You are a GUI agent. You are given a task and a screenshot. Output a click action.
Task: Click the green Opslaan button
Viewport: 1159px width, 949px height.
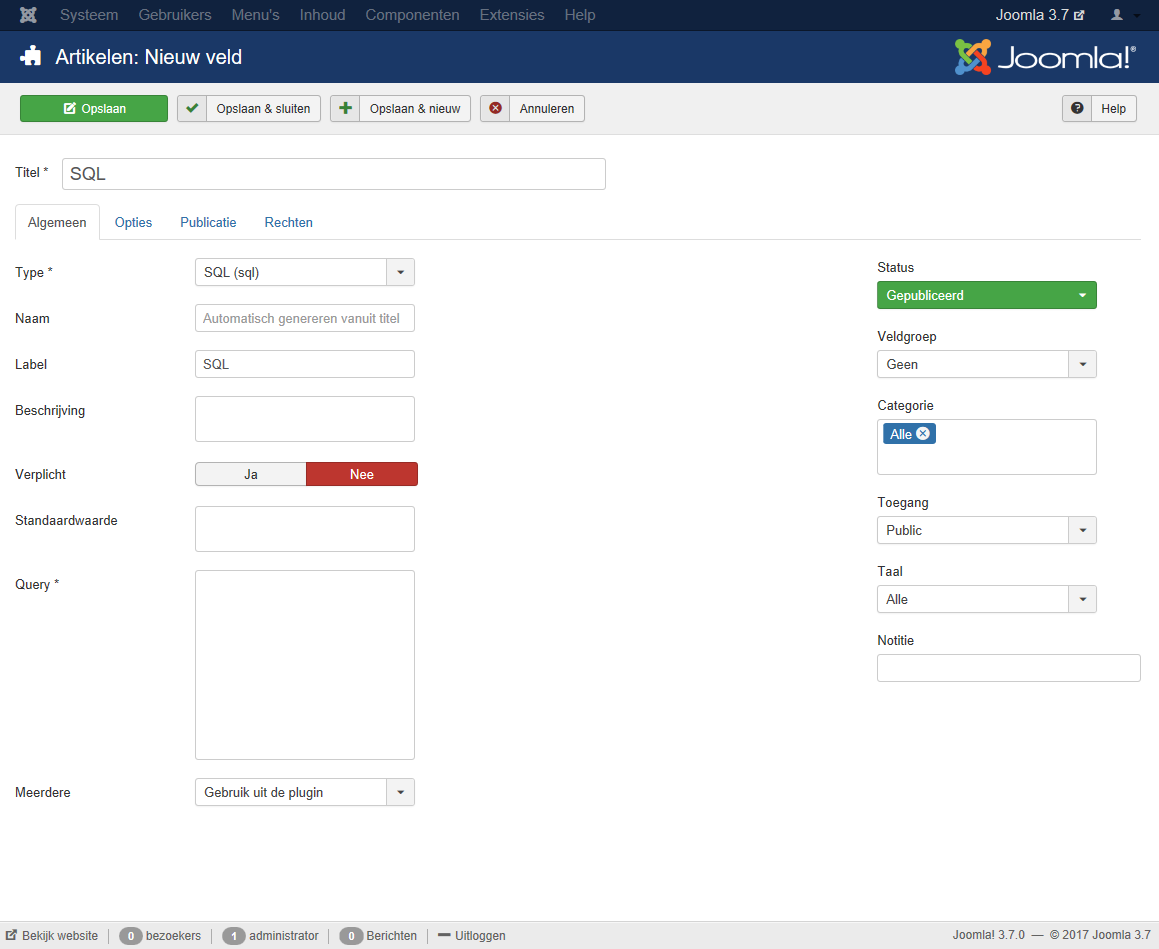click(94, 108)
